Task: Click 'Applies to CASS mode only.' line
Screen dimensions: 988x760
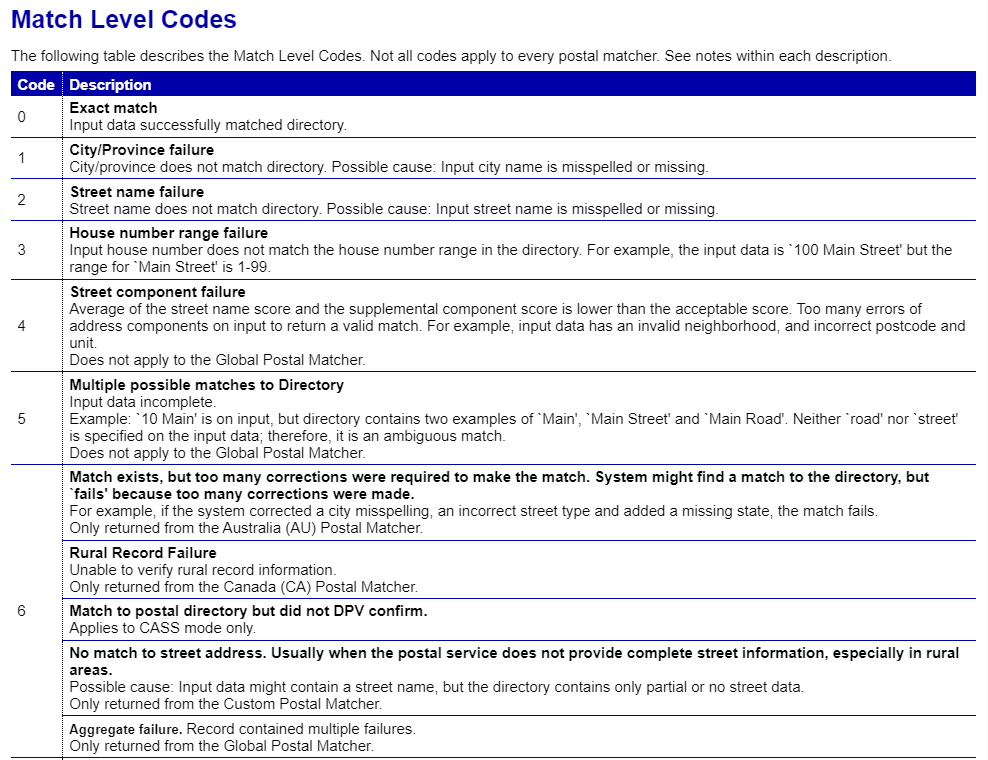Action: pos(163,628)
